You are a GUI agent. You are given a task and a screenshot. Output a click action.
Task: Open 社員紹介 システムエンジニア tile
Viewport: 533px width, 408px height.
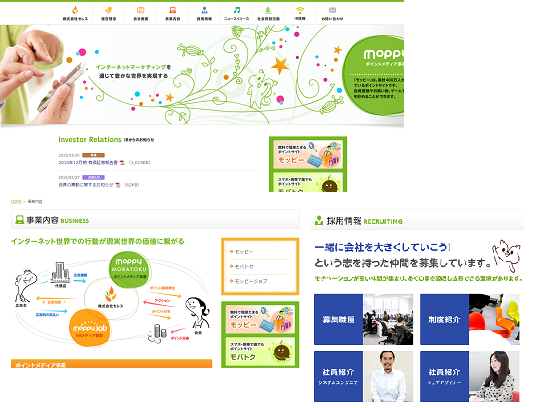pos(363,377)
